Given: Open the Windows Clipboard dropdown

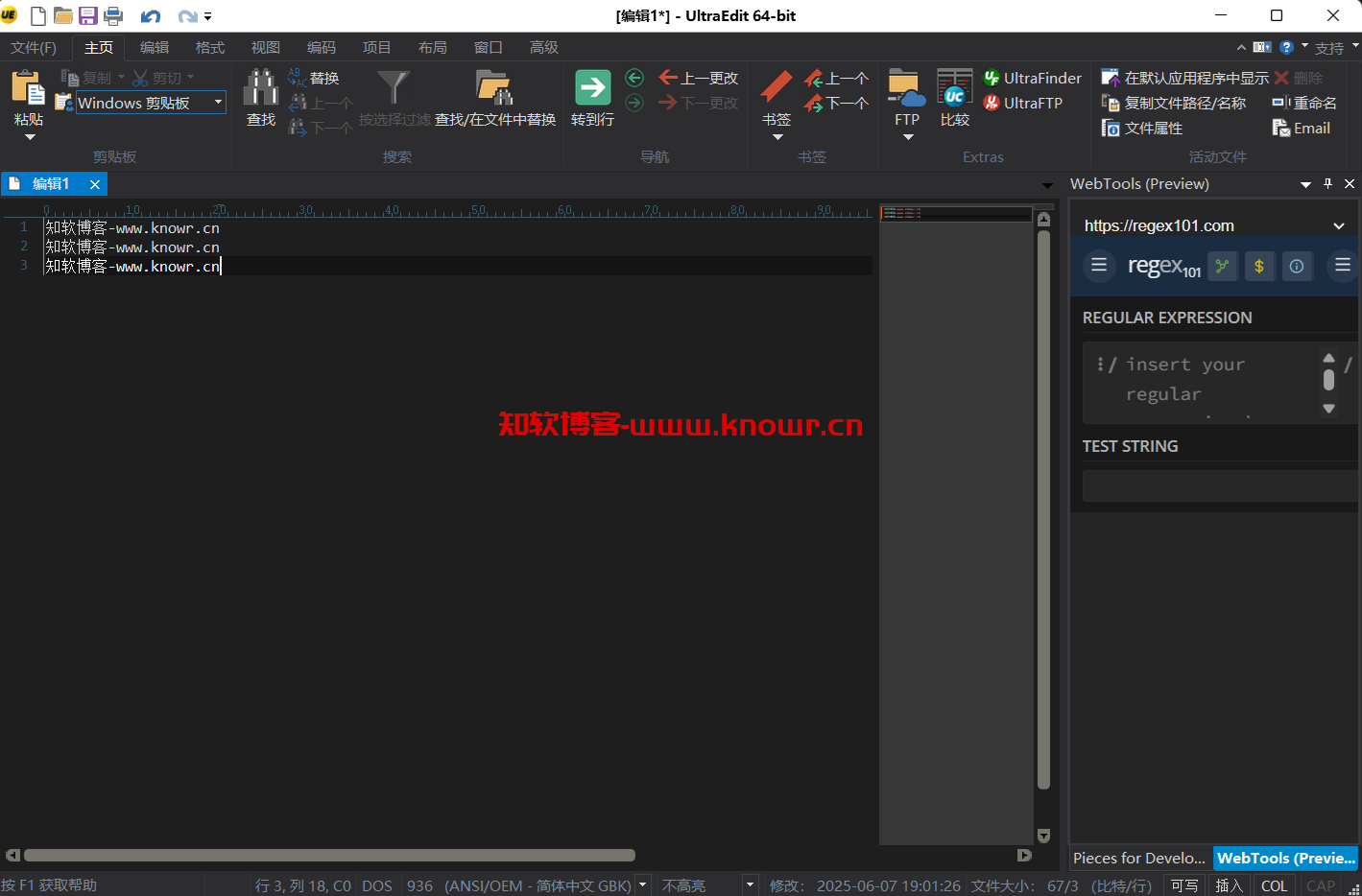Looking at the screenshot, I should 218,103.
